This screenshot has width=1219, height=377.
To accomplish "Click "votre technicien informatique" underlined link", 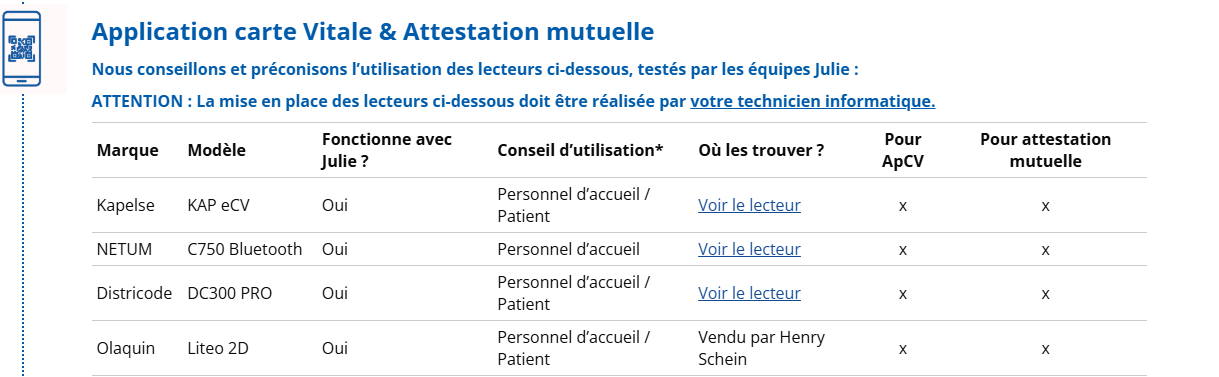I will (812, 101).
